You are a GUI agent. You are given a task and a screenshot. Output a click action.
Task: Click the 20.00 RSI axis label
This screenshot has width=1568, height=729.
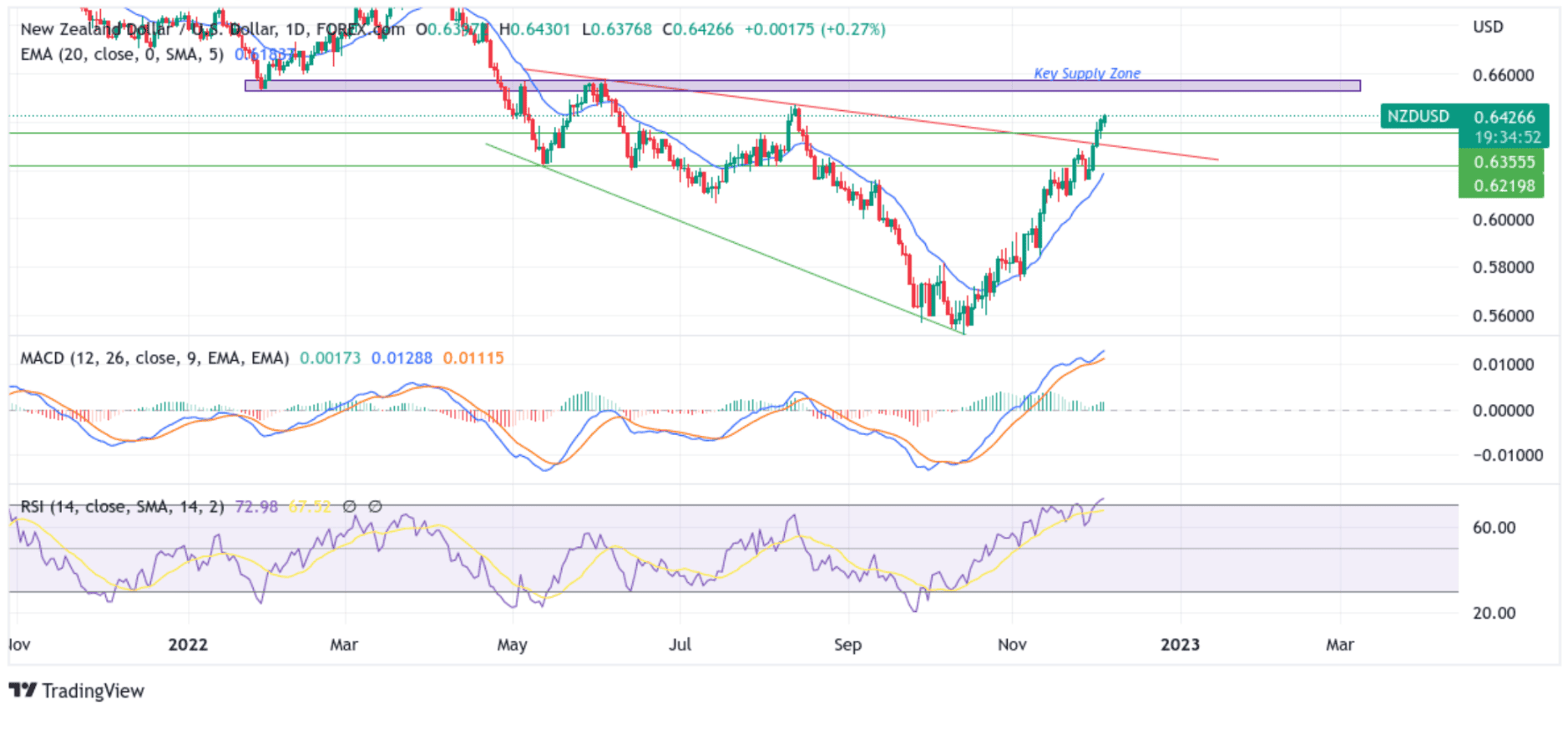pos(1494,613)
